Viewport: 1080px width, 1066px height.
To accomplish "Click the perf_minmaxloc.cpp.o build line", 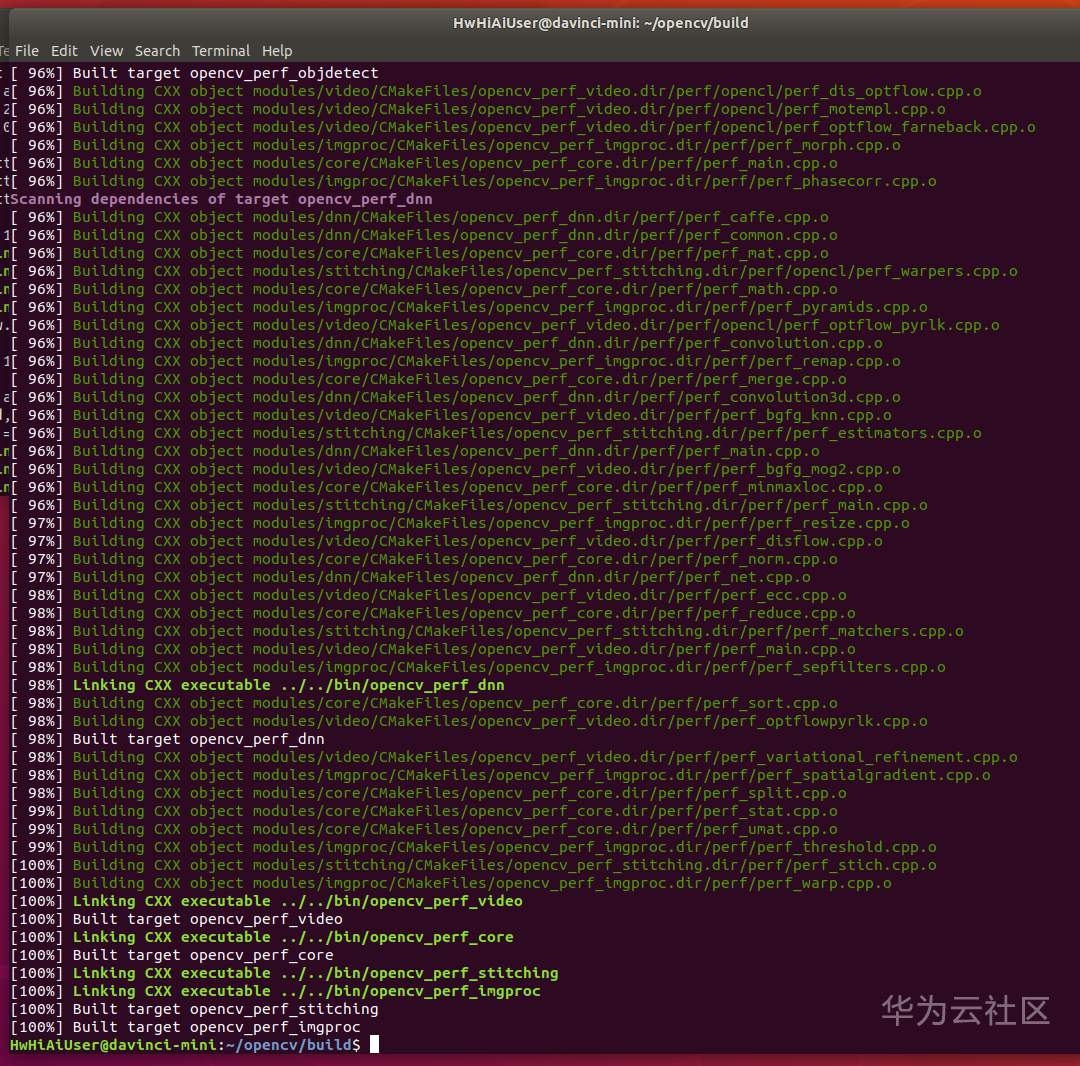I will click(x=446, y=487).
